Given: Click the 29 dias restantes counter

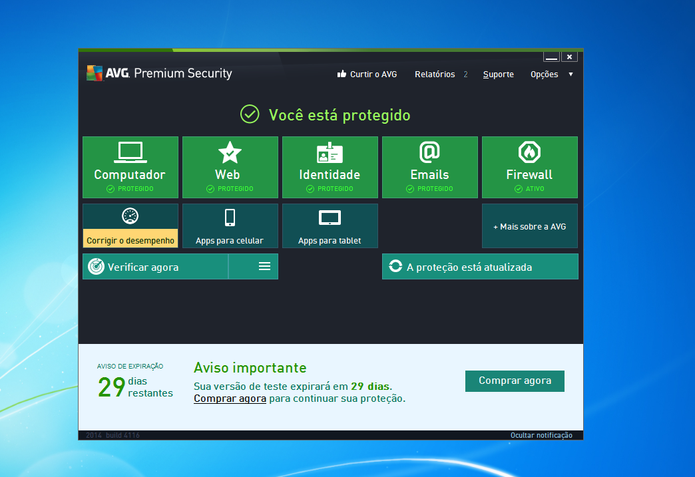Looking at the screenshot, I should point(135,387).
